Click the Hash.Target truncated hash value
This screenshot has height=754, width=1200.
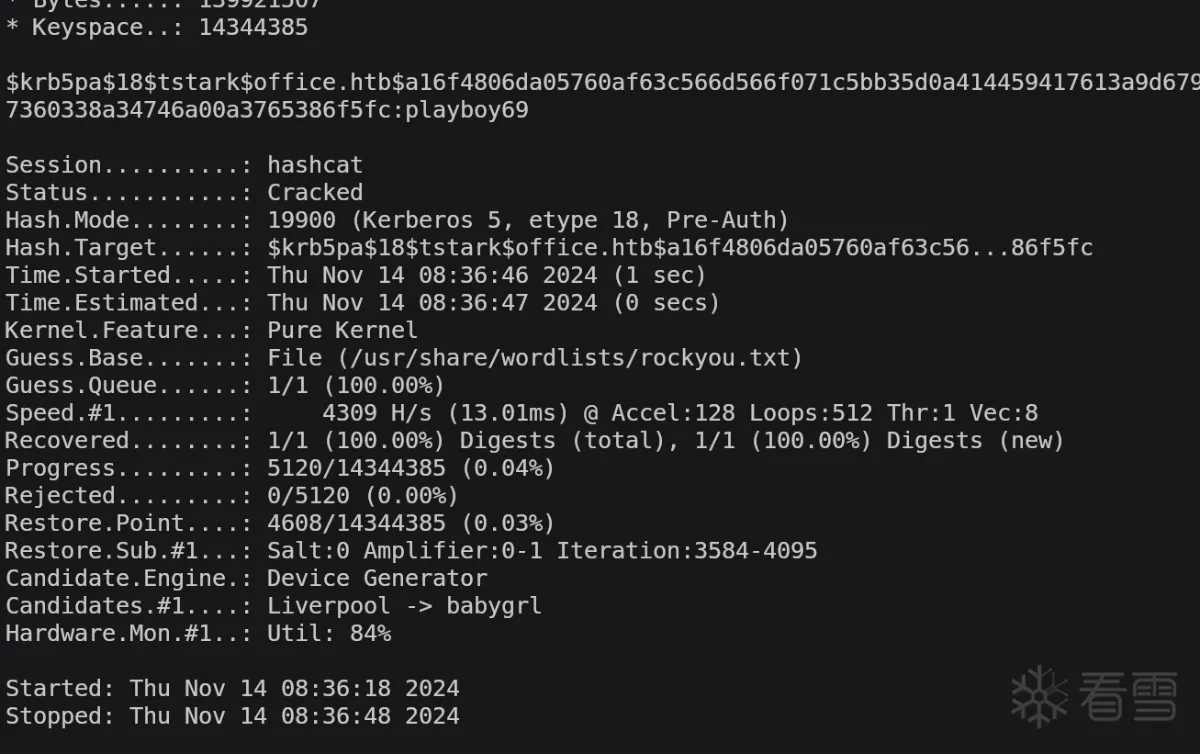[x=679, y=248]
